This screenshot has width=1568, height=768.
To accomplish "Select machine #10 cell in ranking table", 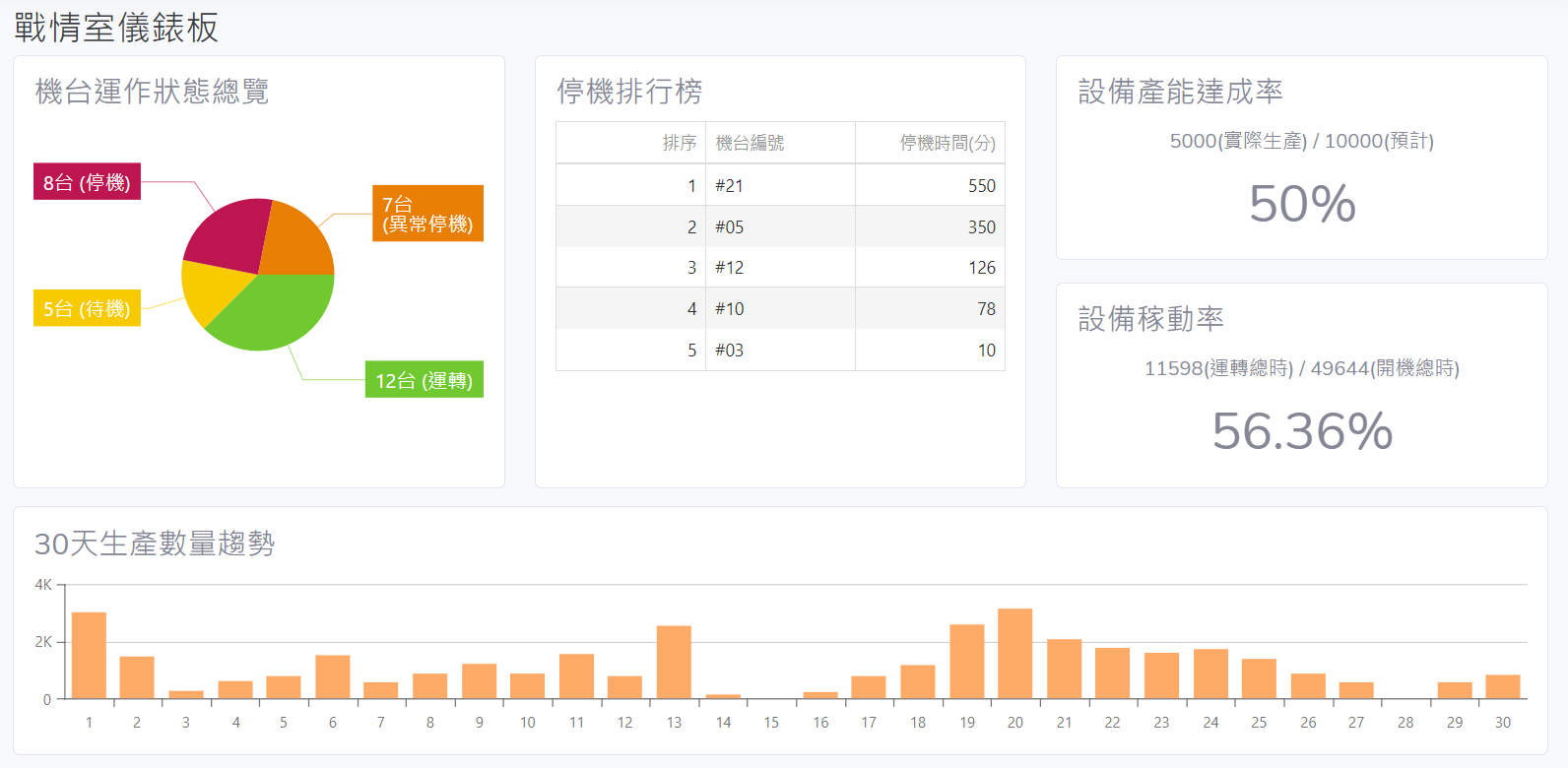I will click(x=780, y=308).
